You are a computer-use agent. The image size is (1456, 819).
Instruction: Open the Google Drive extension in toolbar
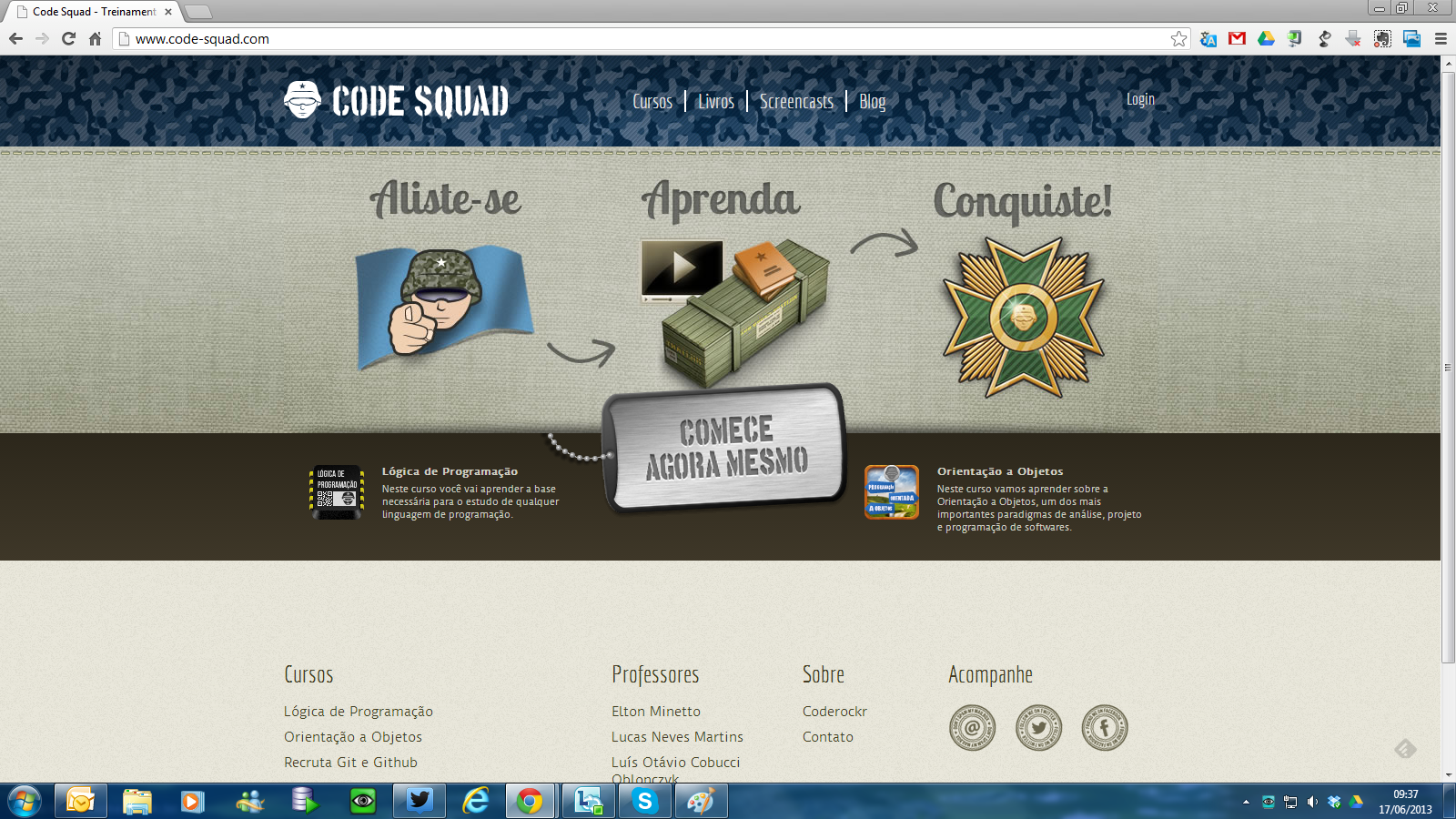pyautogui.click(x=1266, y=38)
